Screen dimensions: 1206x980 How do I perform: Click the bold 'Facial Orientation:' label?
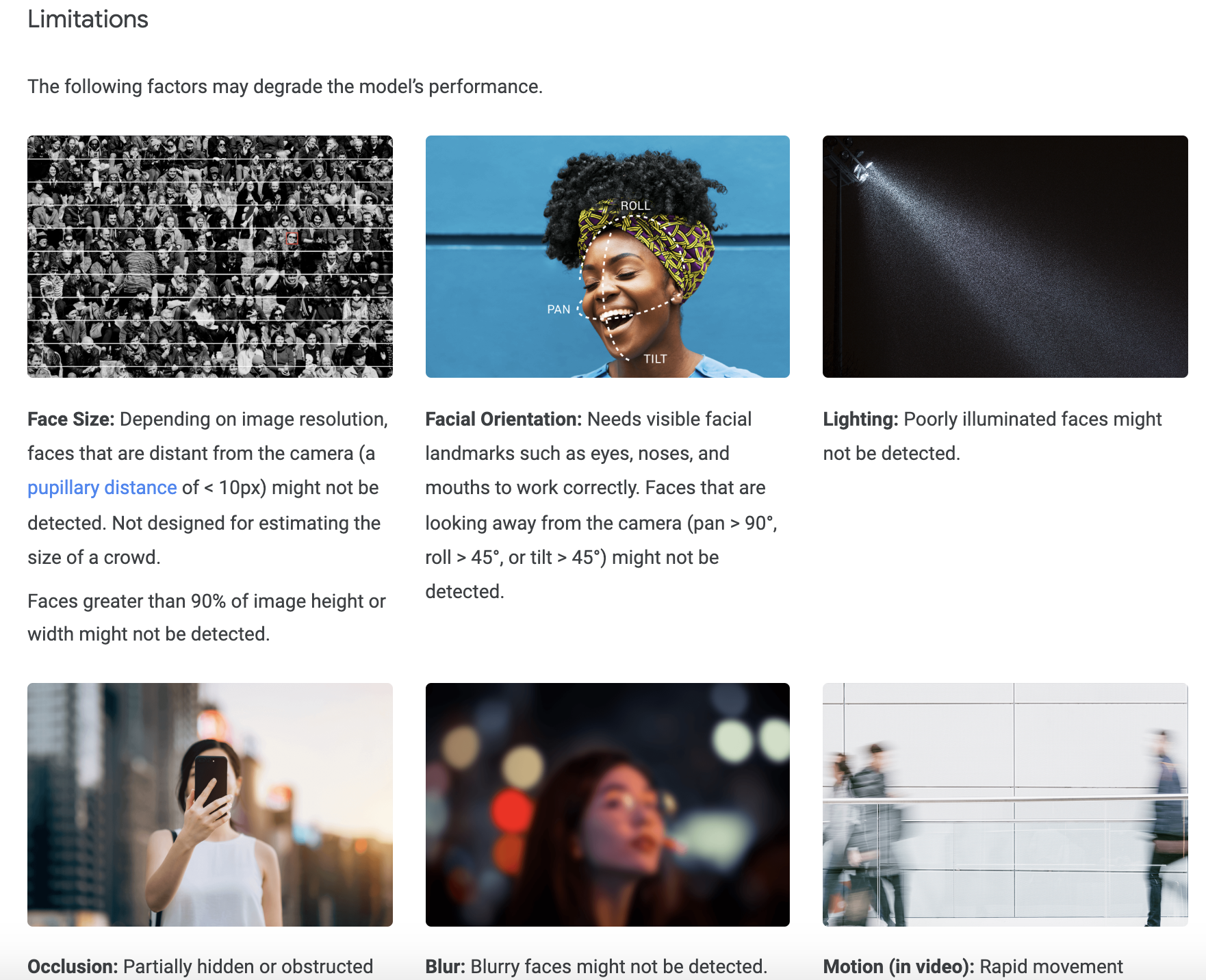pos(503,420)
